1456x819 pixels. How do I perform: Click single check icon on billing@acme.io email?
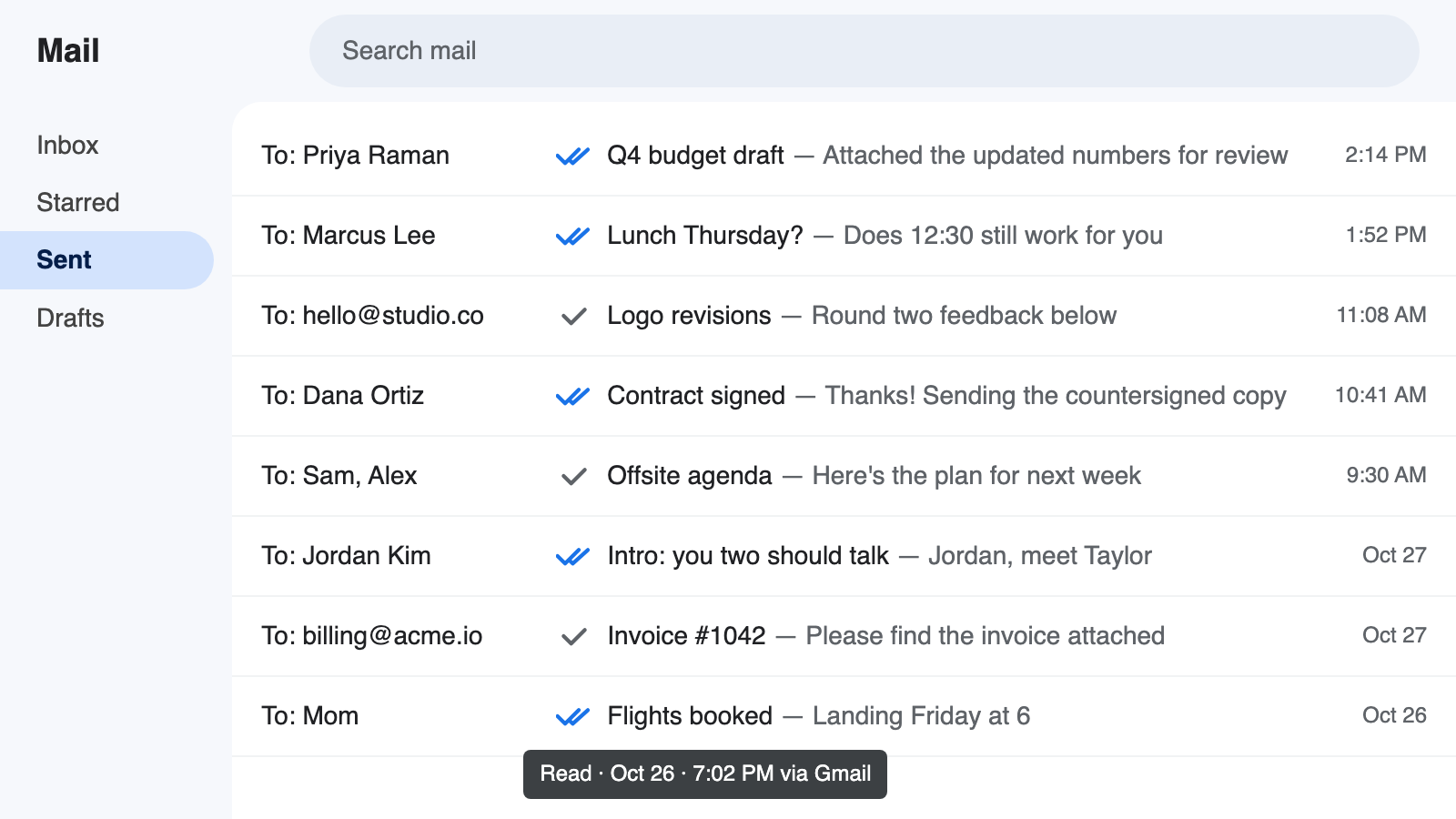pos(573,637)
